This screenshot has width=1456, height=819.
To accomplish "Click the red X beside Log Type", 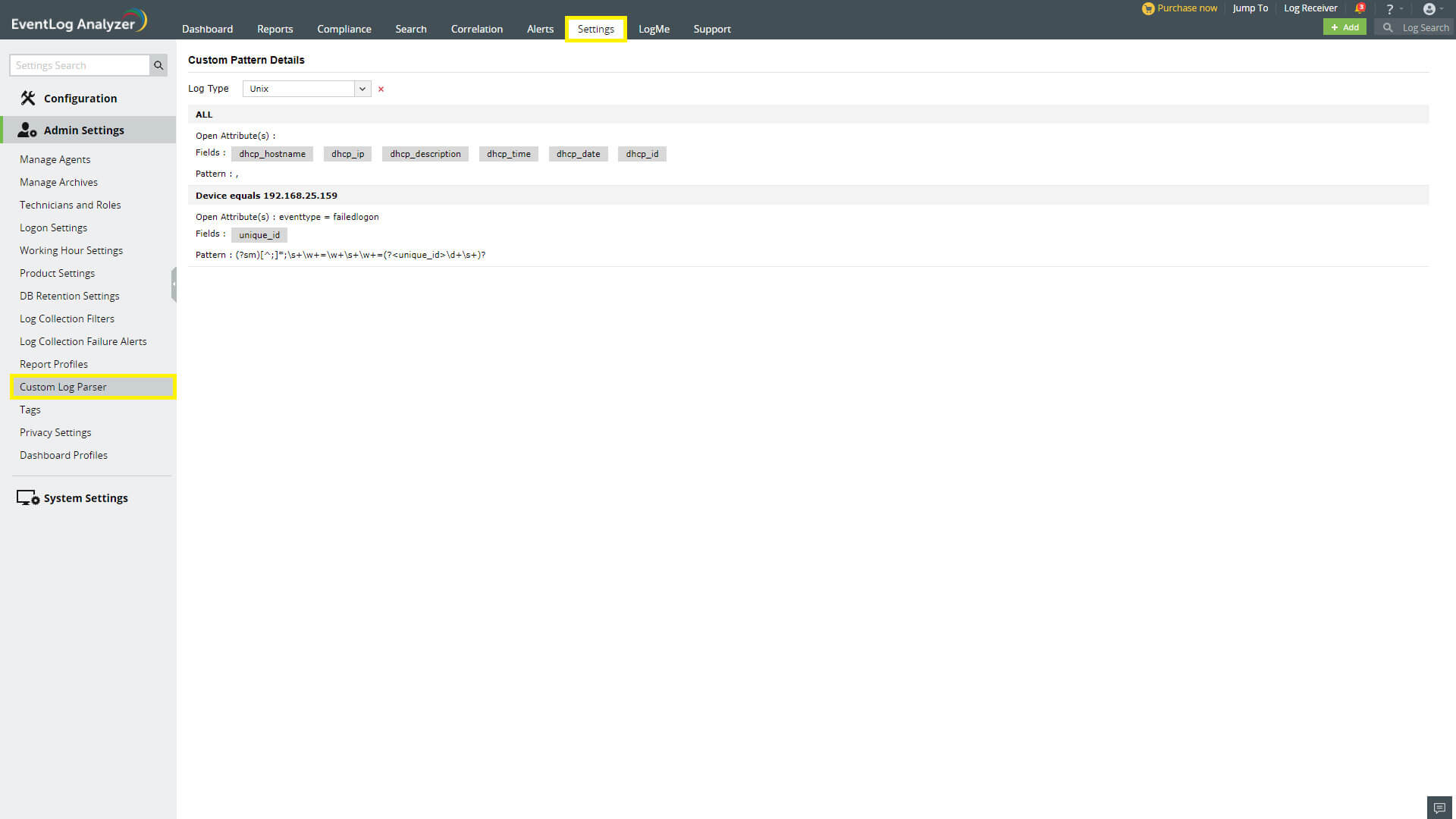I will coord(381,89).
